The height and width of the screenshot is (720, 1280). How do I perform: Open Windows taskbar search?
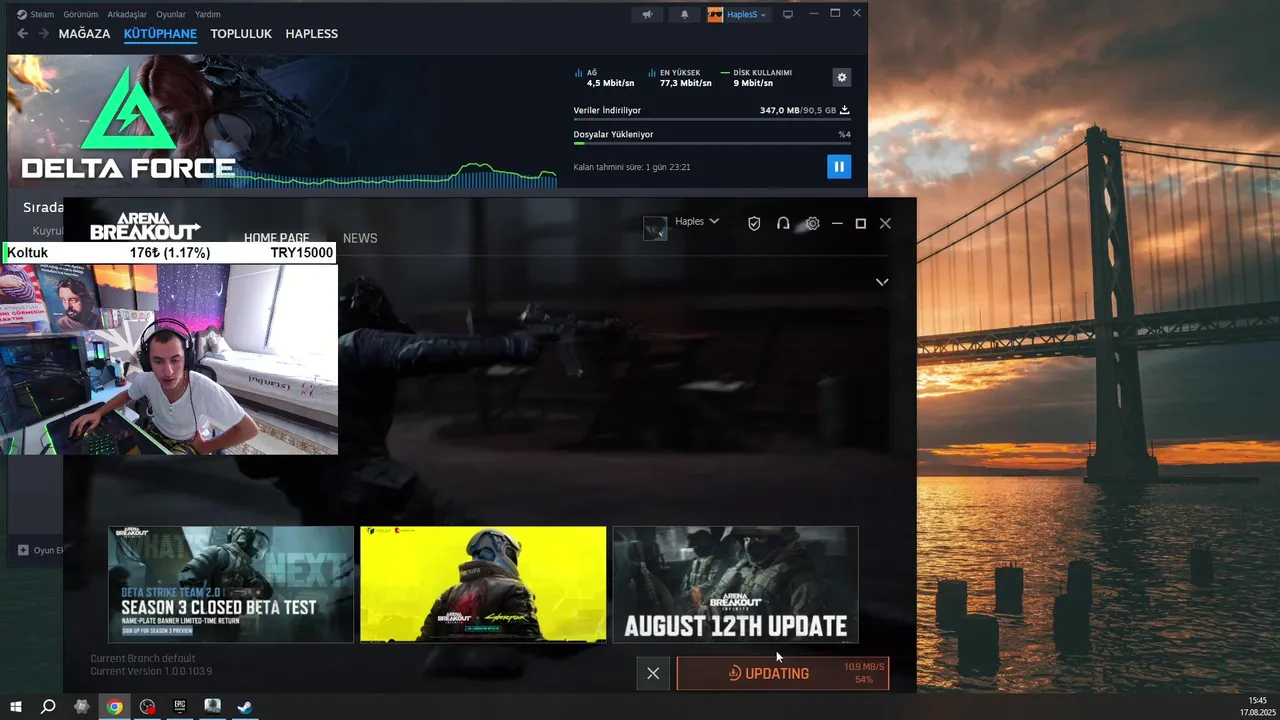click(x=48, y=707)
